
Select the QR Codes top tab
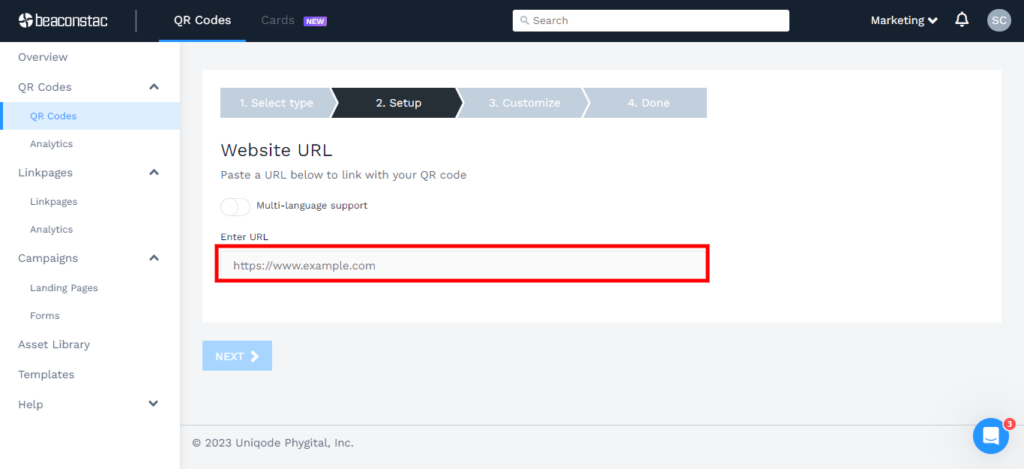202,20
